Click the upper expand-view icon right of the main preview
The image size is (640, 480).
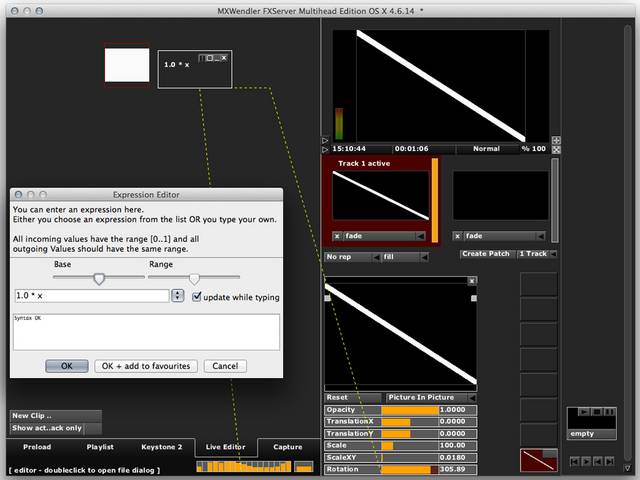click(556, 140)
